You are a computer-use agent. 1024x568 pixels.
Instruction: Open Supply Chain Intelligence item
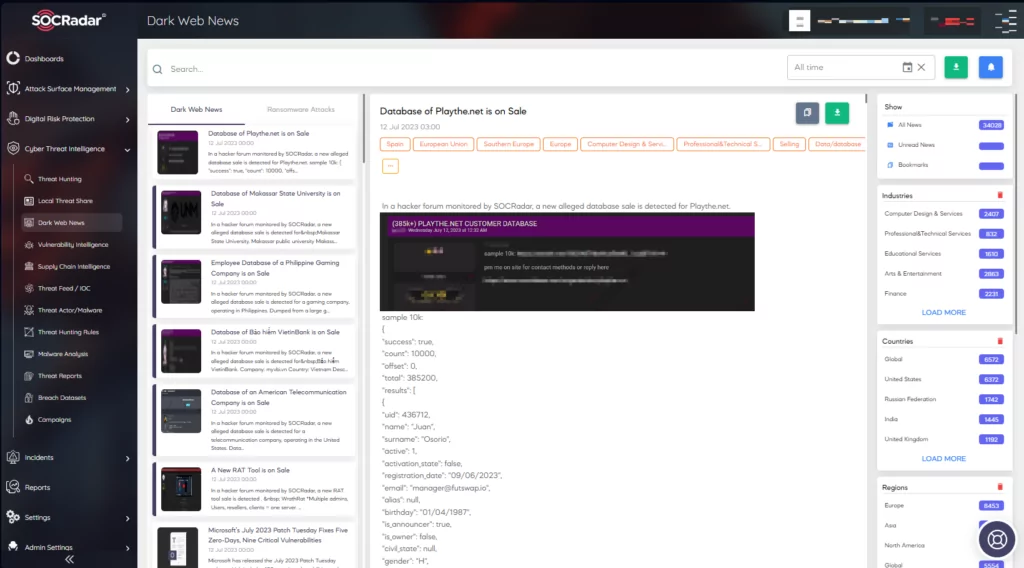[x=73, y=266]
